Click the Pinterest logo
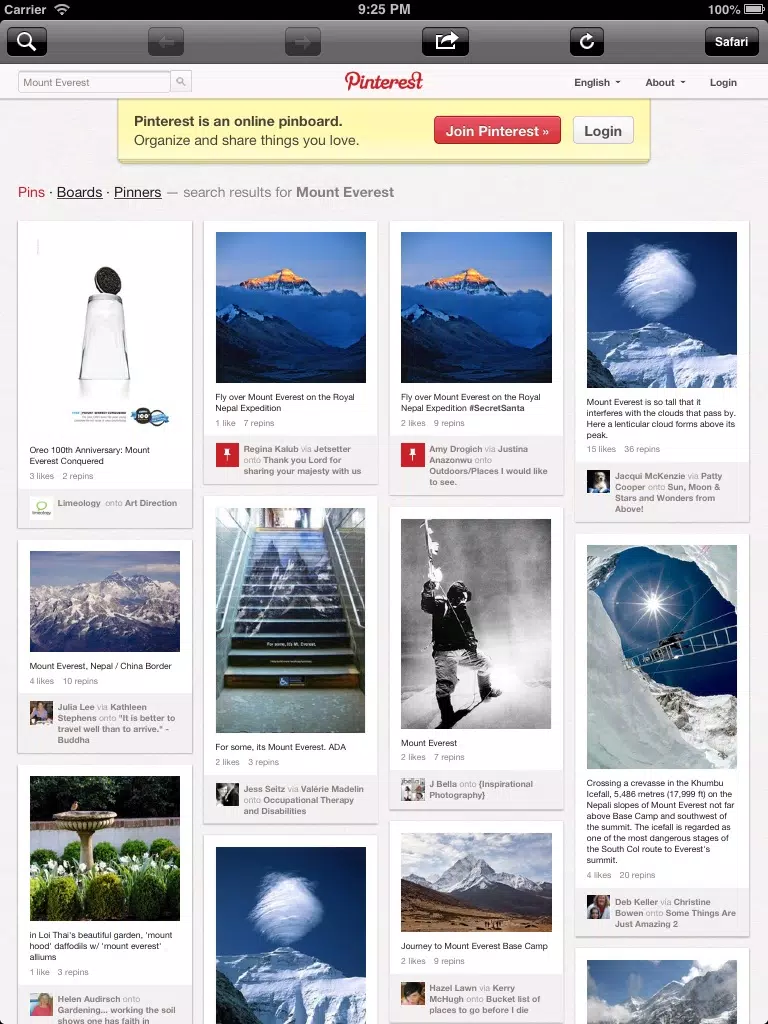This screenshot has height=1024, width=768. 384,81
